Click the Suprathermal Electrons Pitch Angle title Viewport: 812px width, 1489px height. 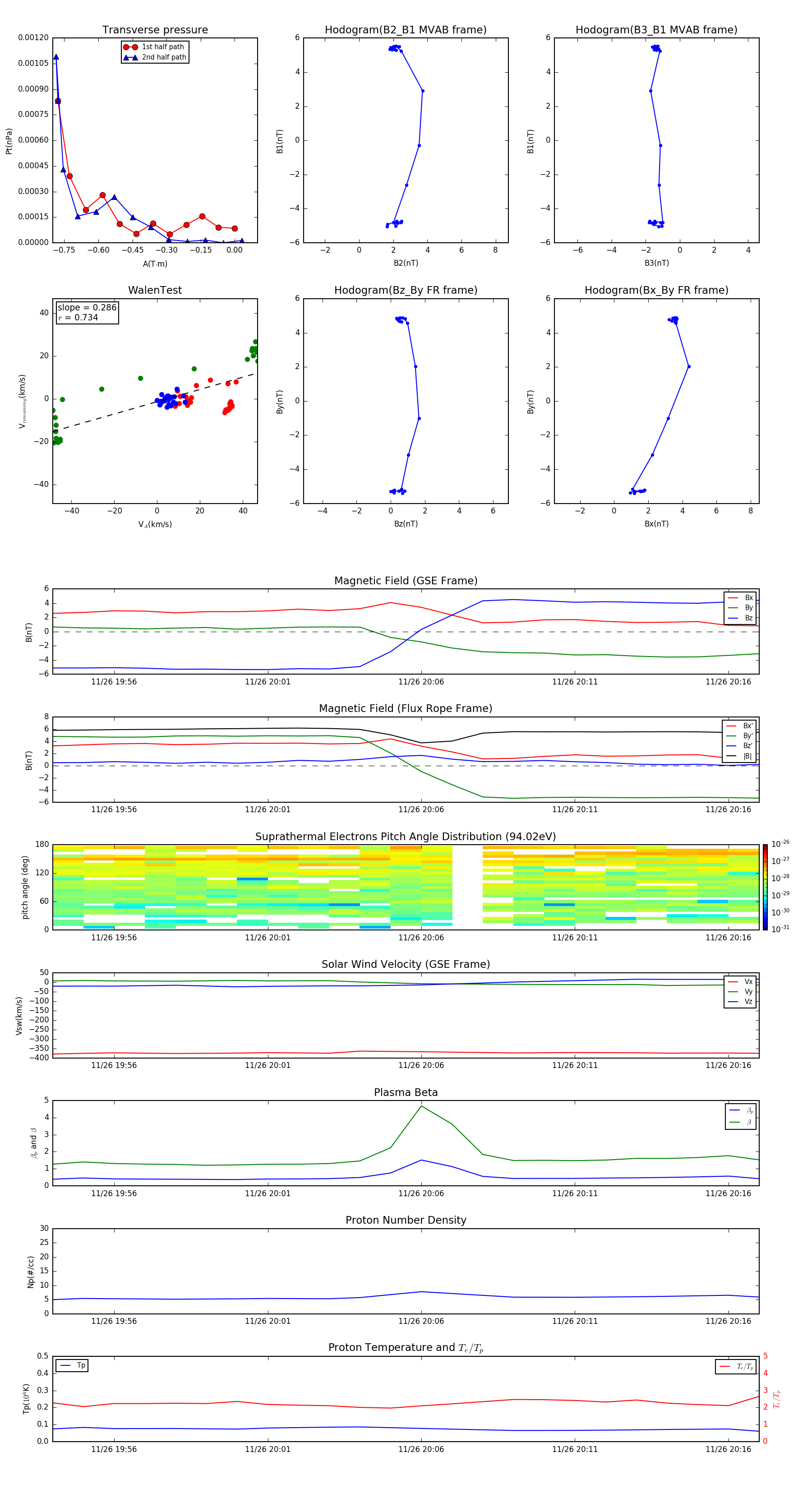[x=406, y=837]
